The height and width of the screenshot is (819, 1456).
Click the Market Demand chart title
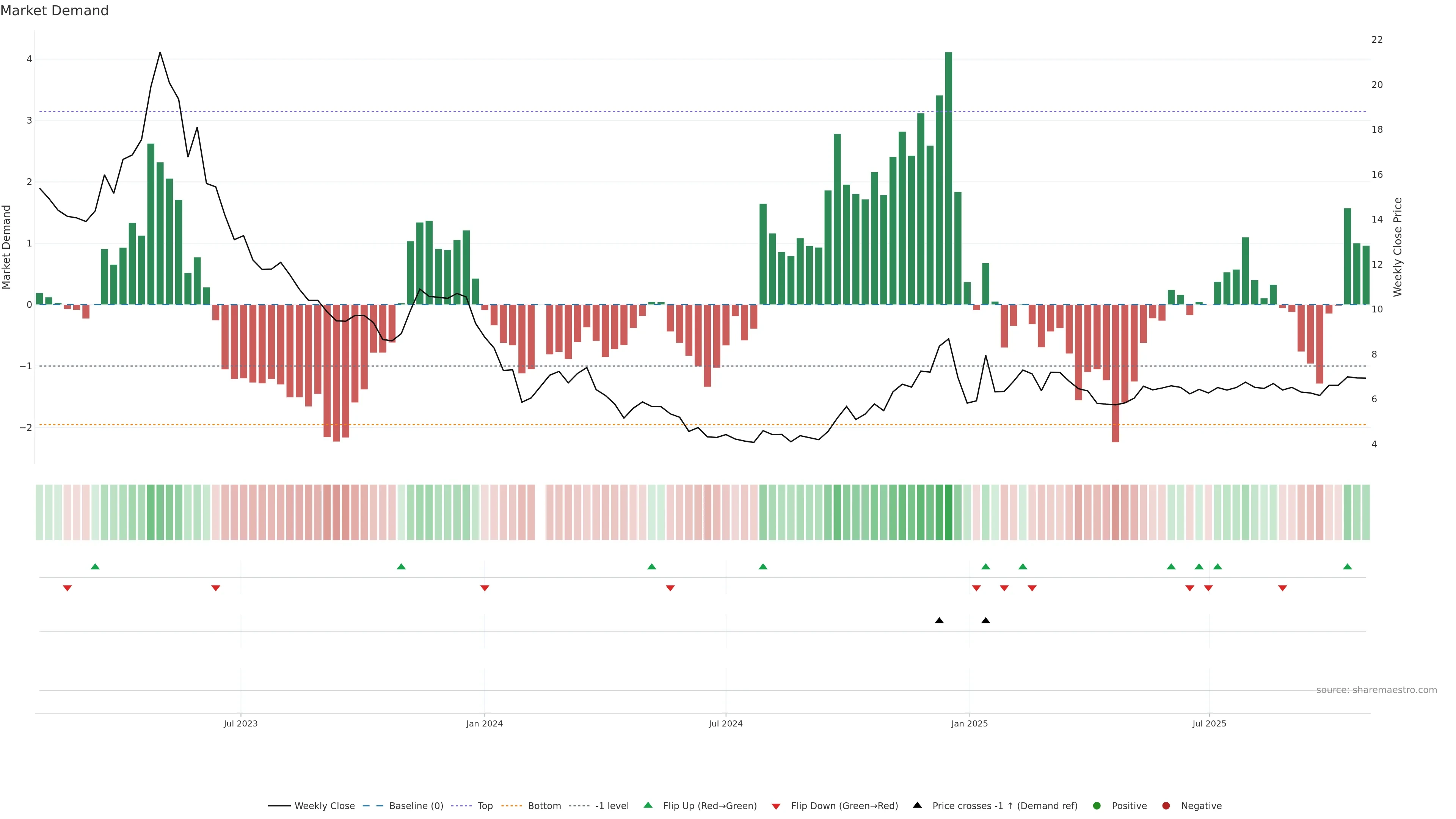[54, 11]
